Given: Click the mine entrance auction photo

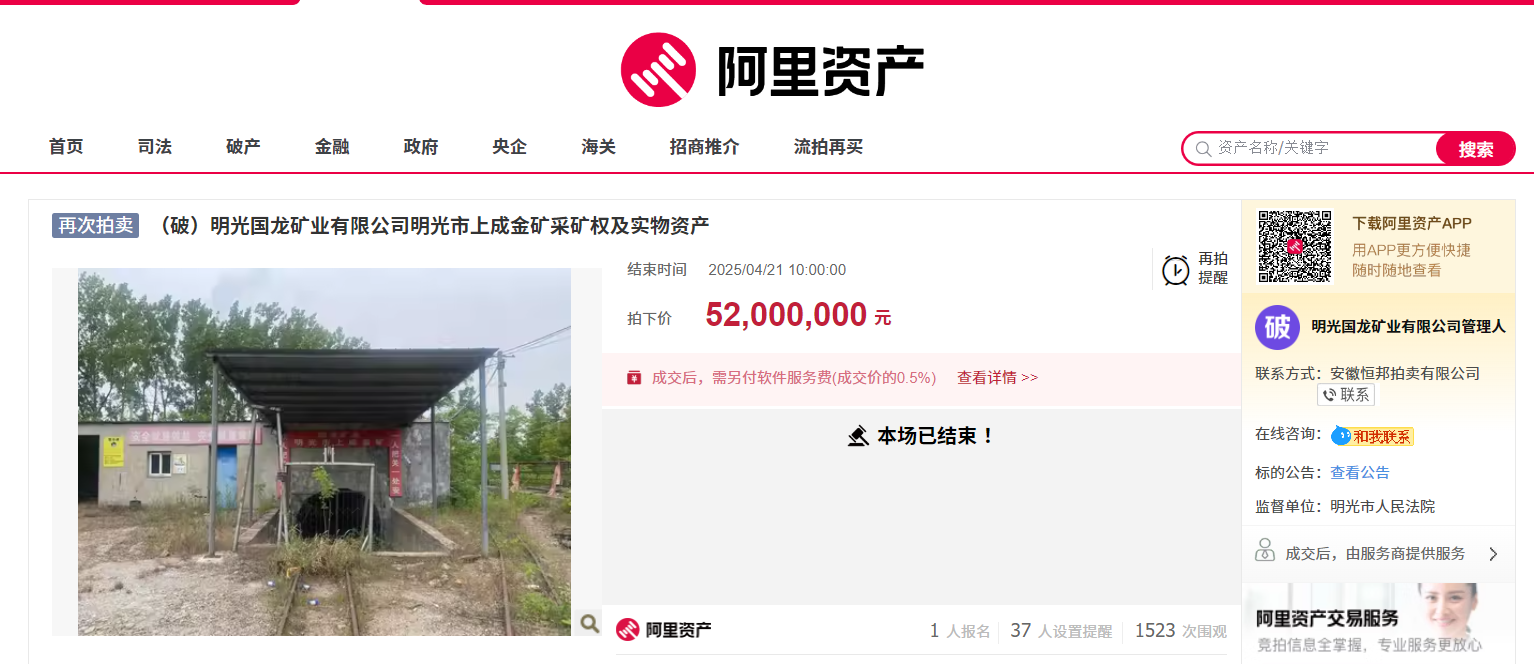Looking at the screenshot, I should 324,452.
